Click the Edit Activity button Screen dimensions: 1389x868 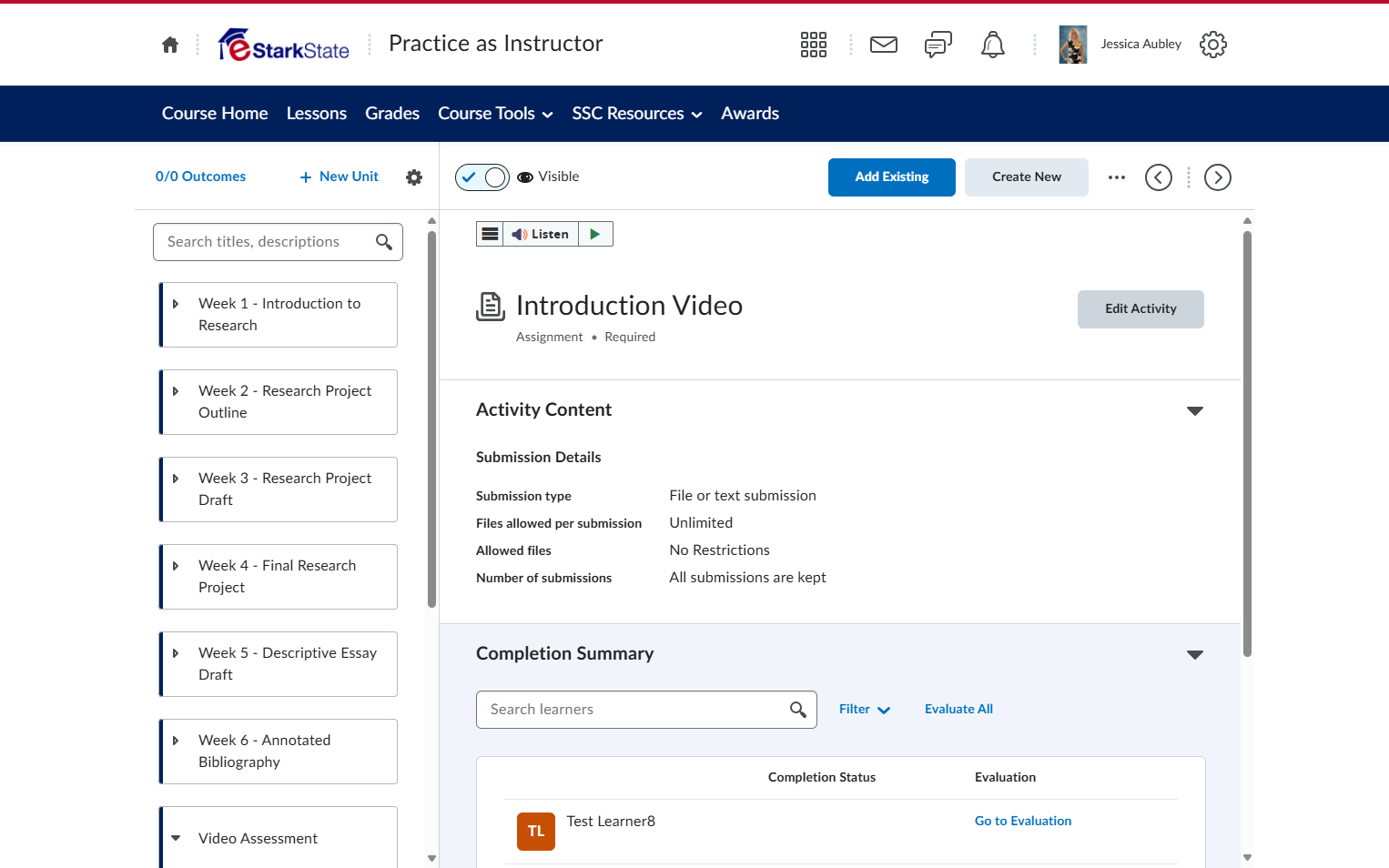point(1141,309)
